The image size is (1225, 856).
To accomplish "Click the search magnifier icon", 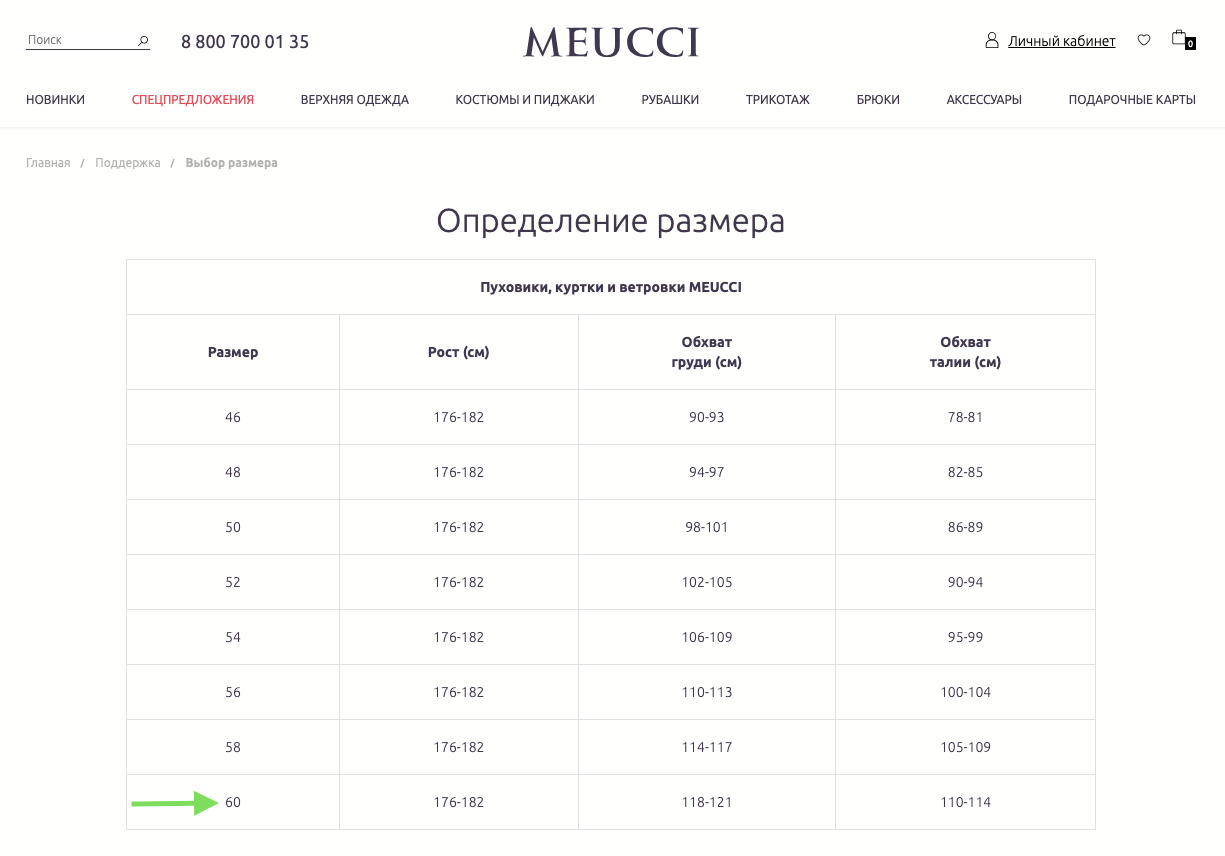I will click(143, 41).
